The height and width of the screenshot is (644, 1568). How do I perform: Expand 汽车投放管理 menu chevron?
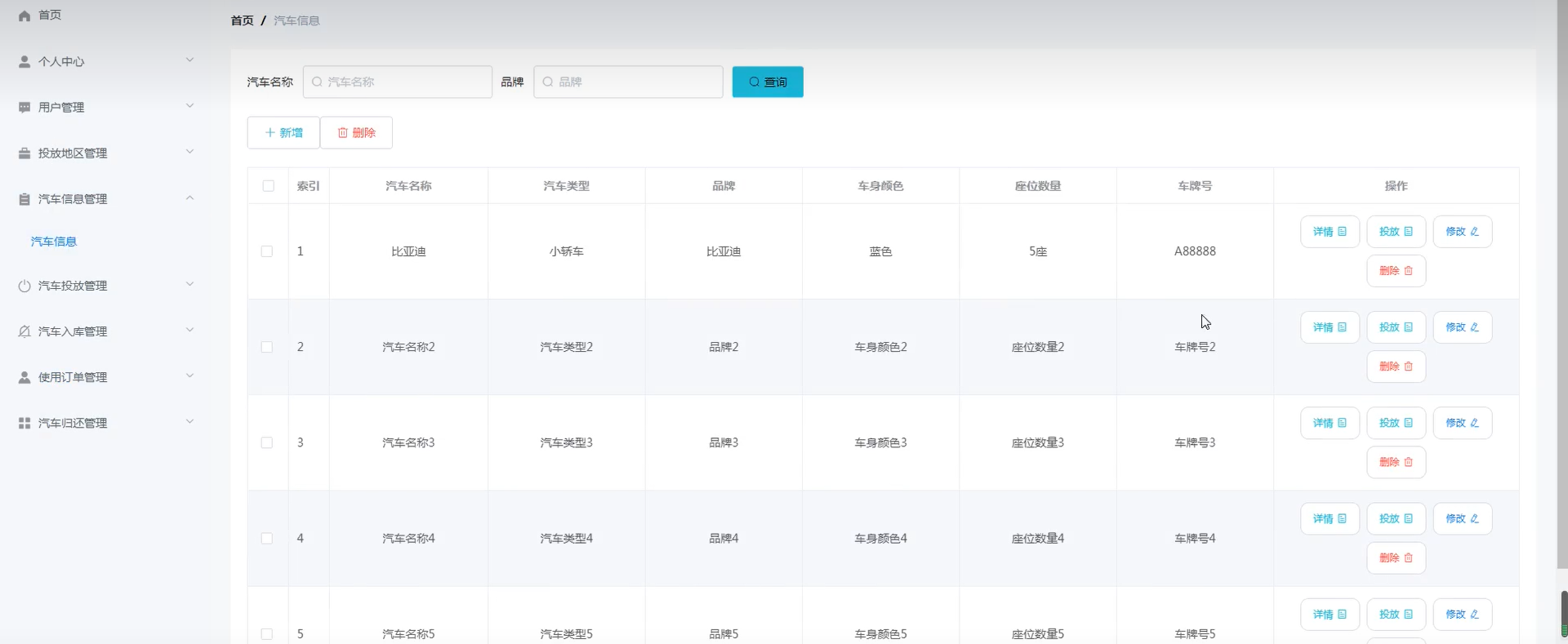[x=189, y=284]
